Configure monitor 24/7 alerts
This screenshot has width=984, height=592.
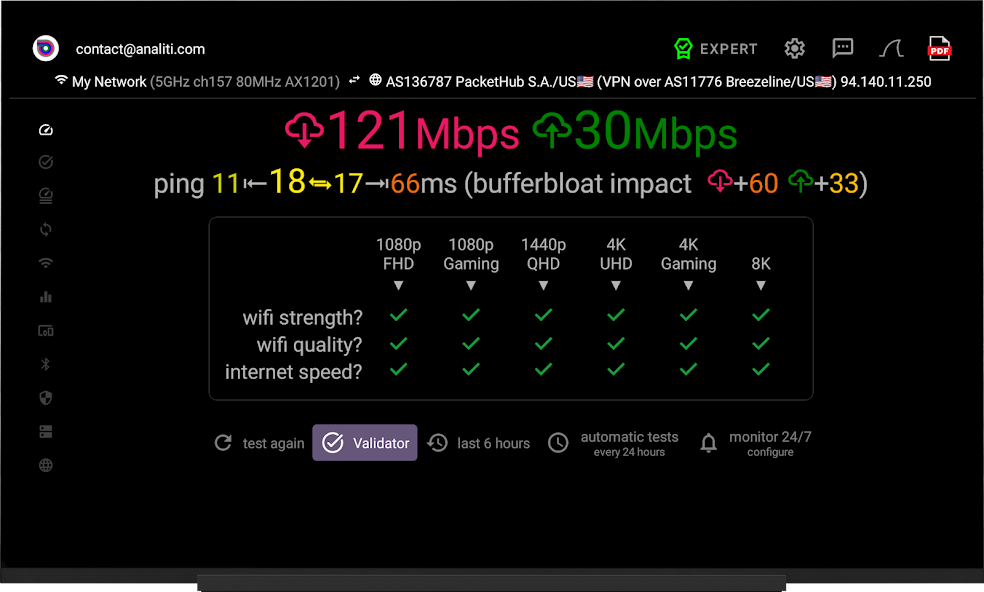tap(756, 443)
